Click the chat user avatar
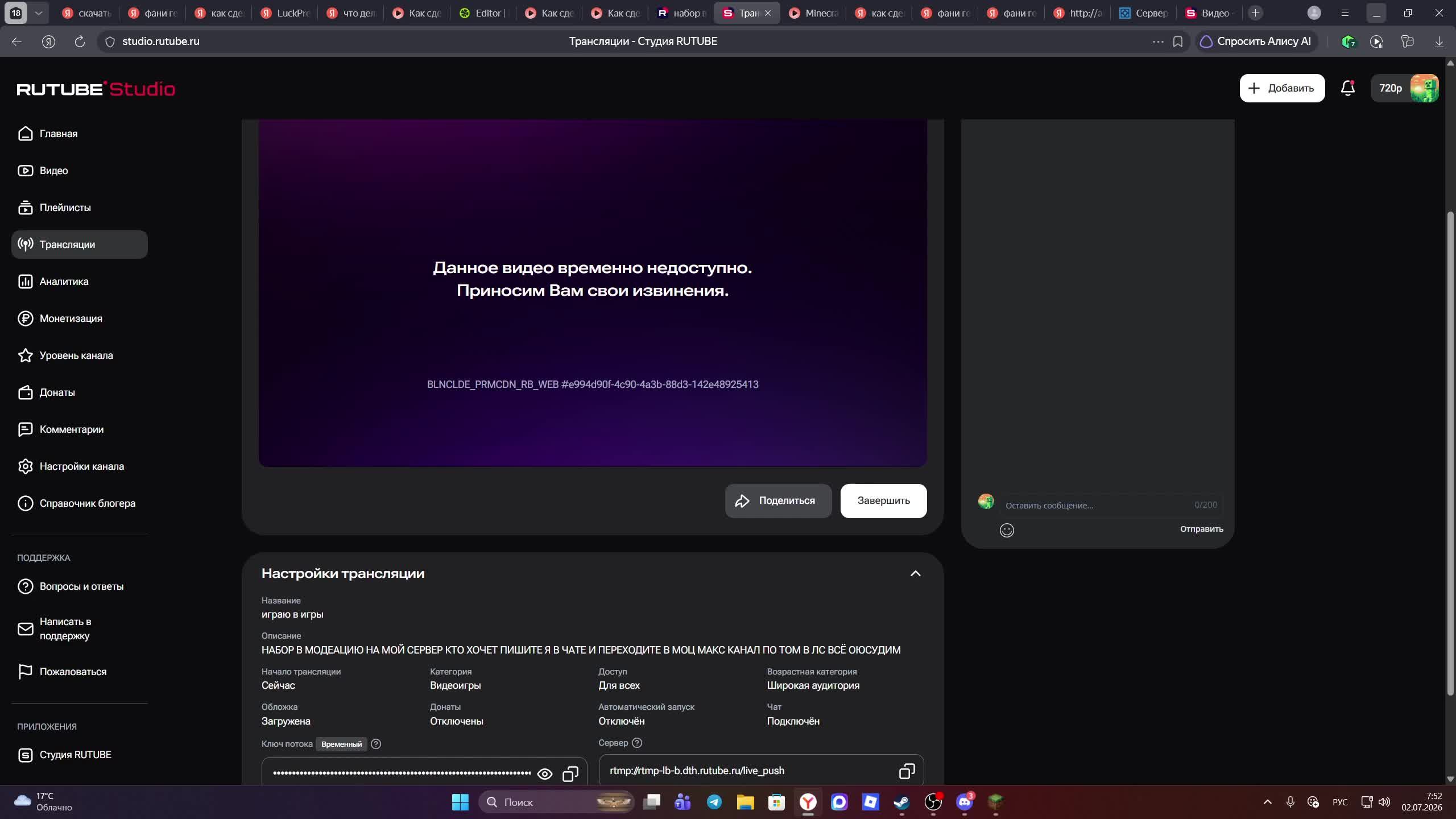 click(986, 501)
